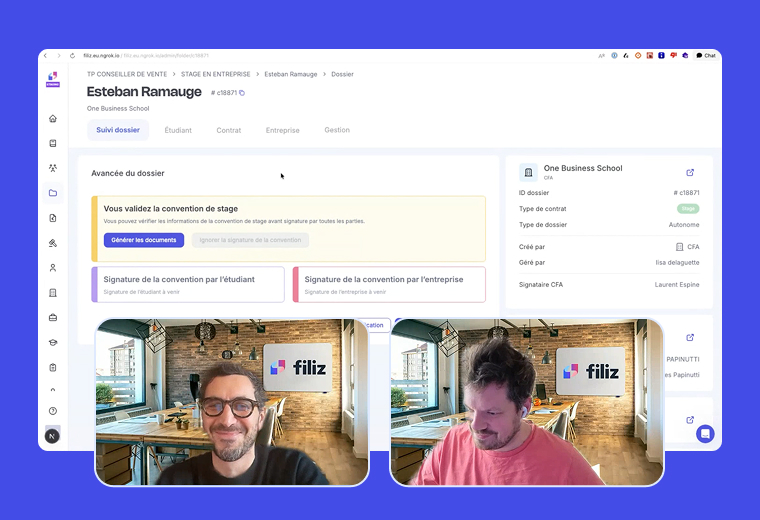Click the green Stage contract badge
Screen dimensions: 760x520
(x=688, y=209)
